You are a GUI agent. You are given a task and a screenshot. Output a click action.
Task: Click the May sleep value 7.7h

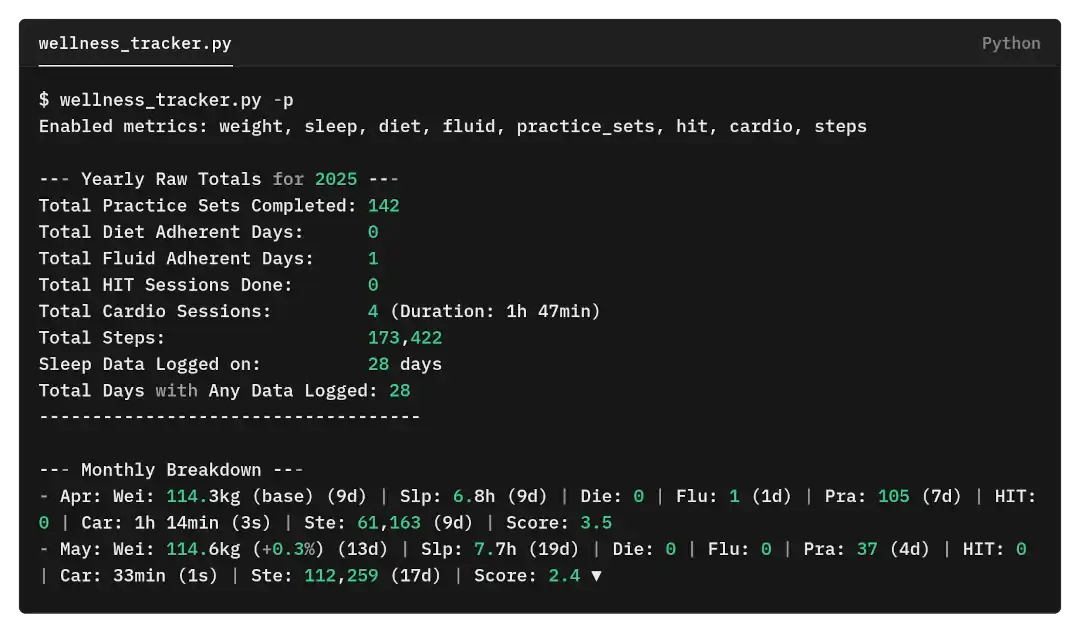[x=495, y=549]
